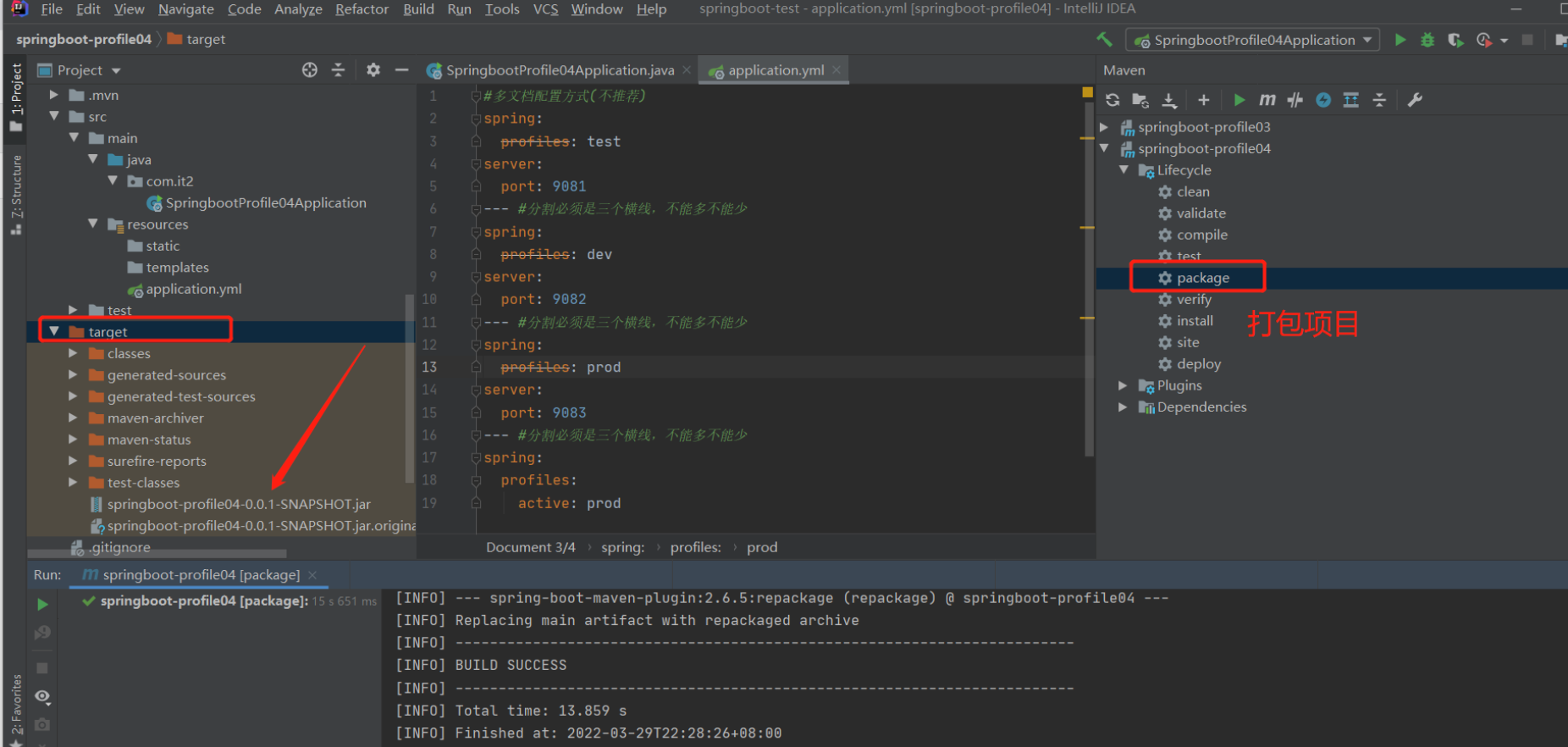Expand the .mvn folder
Image resolution: width=1568 pixels, height=747 pixels.
(x=54, y=95)
